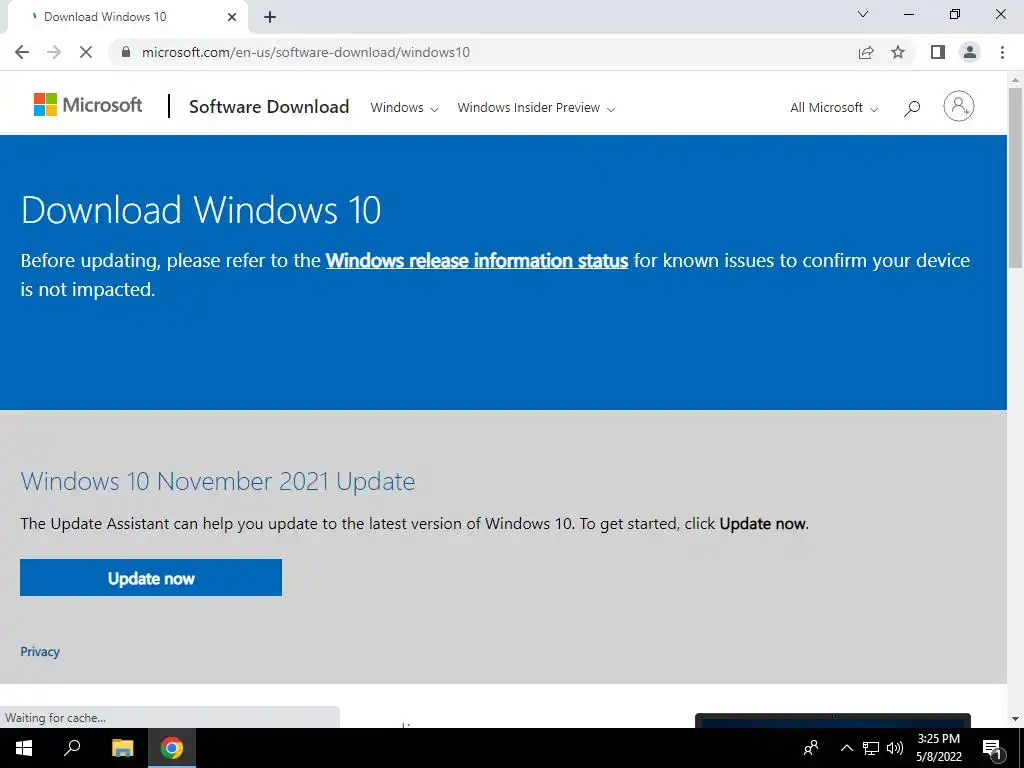Open Windows release information status link
1024x768 pixels.
477,261
